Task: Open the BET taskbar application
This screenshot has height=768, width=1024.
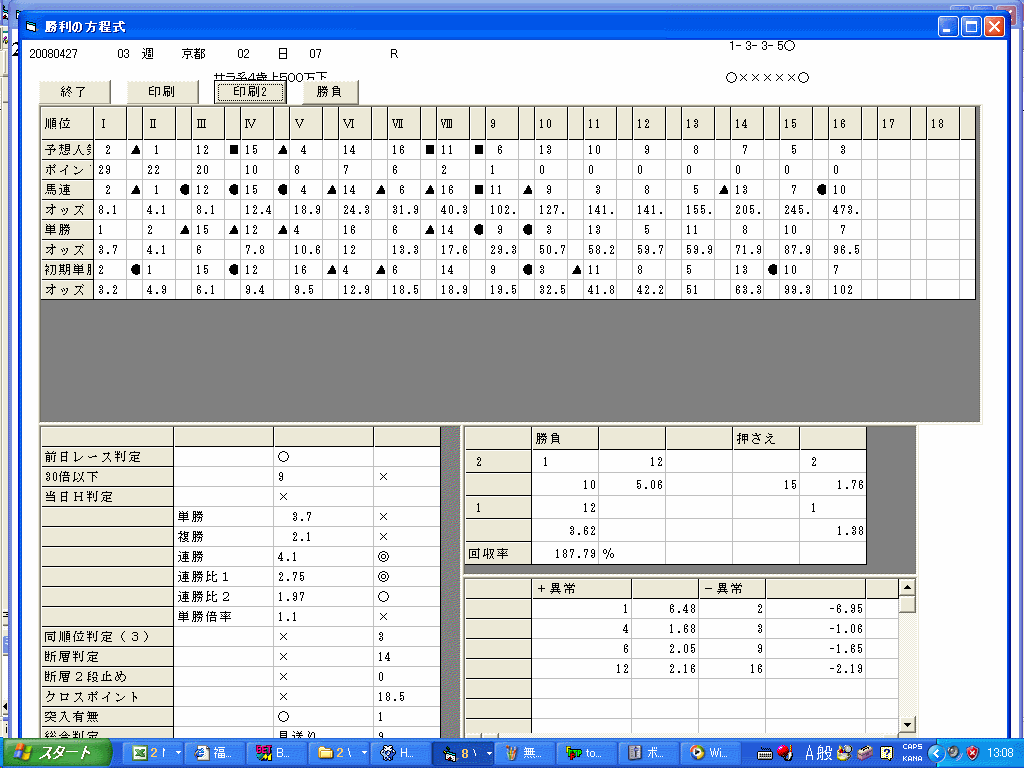Action: point(276,753)
